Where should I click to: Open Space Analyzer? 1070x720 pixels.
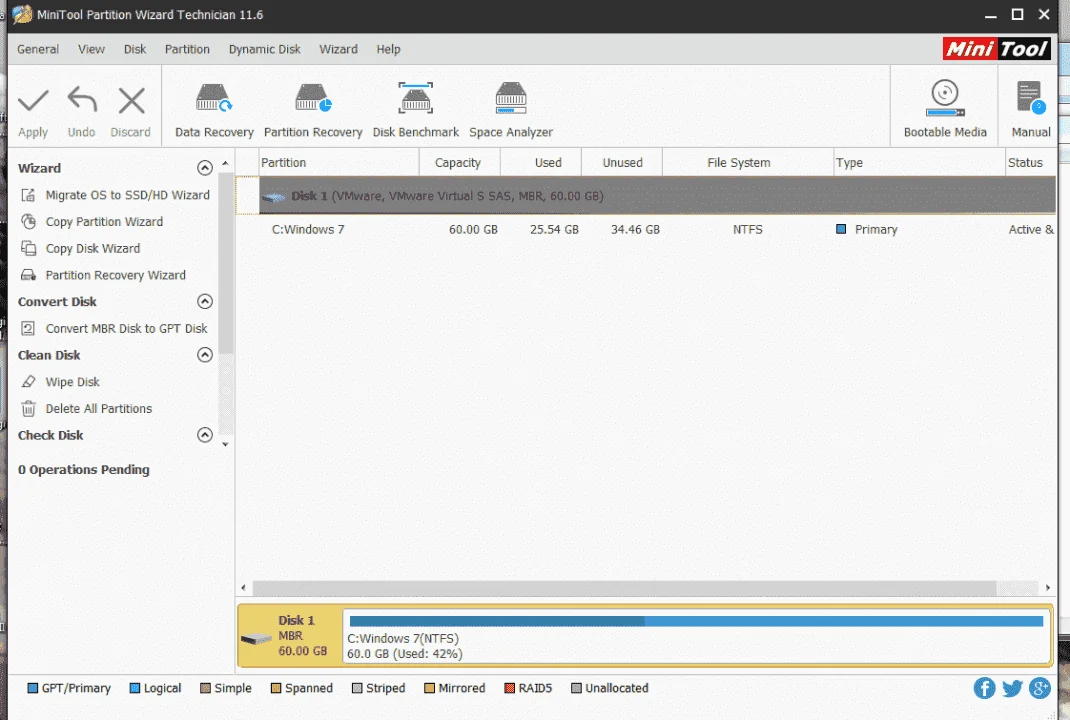[x=510, y=109]
